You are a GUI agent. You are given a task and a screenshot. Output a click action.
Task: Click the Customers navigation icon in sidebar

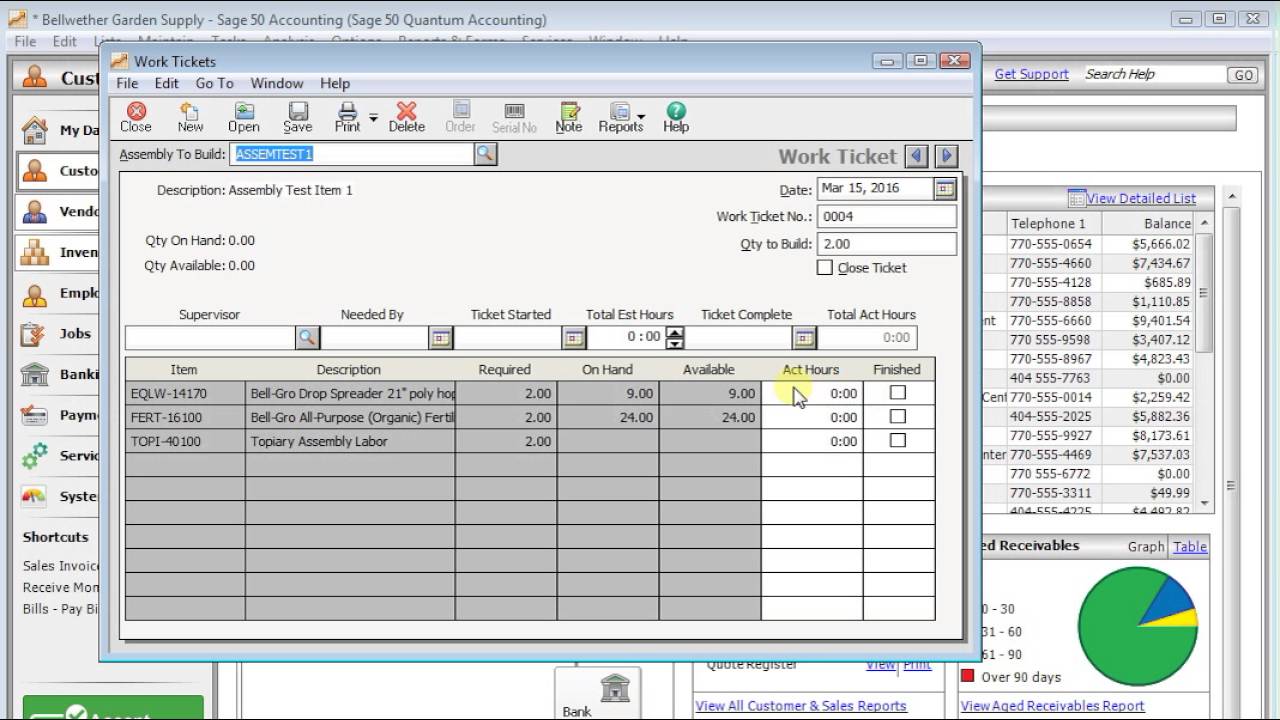35,171
